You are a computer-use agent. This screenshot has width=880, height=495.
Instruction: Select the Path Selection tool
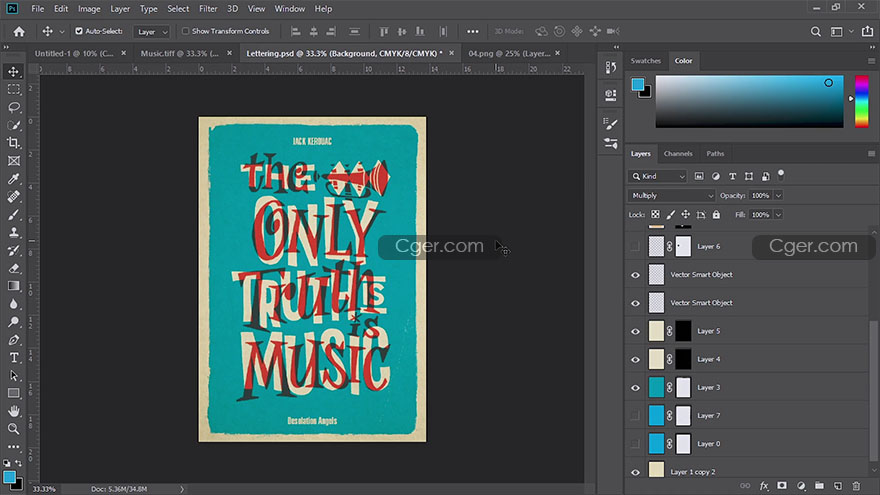point(13,375)
